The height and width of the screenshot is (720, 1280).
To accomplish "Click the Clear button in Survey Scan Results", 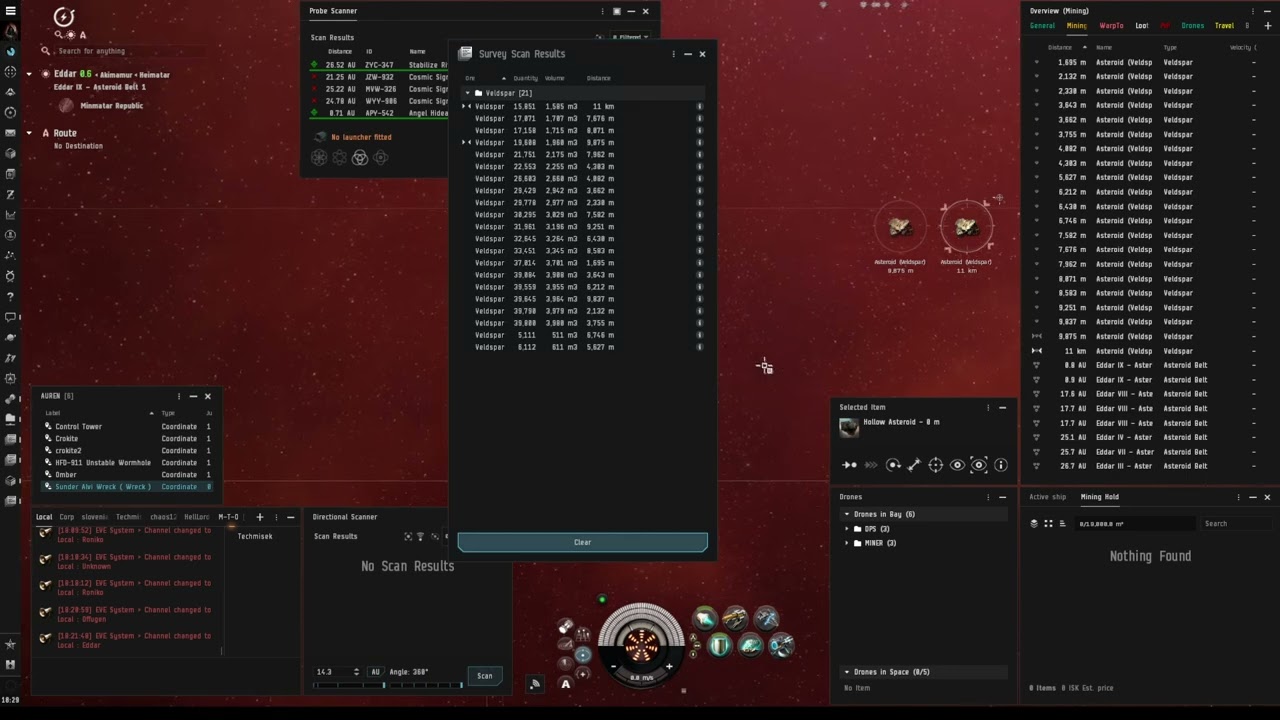I will tap(582, 542).
